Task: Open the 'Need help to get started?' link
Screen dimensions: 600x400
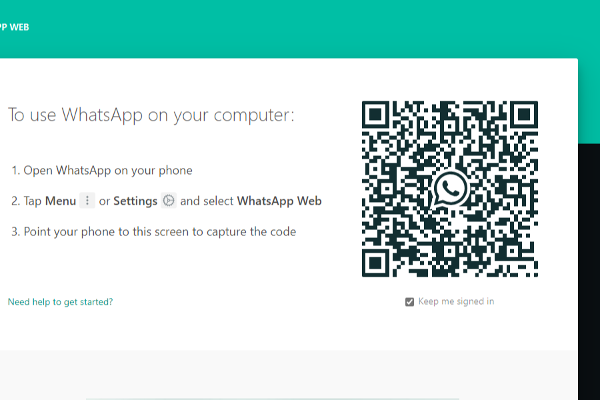Action: tap(60, 301)
